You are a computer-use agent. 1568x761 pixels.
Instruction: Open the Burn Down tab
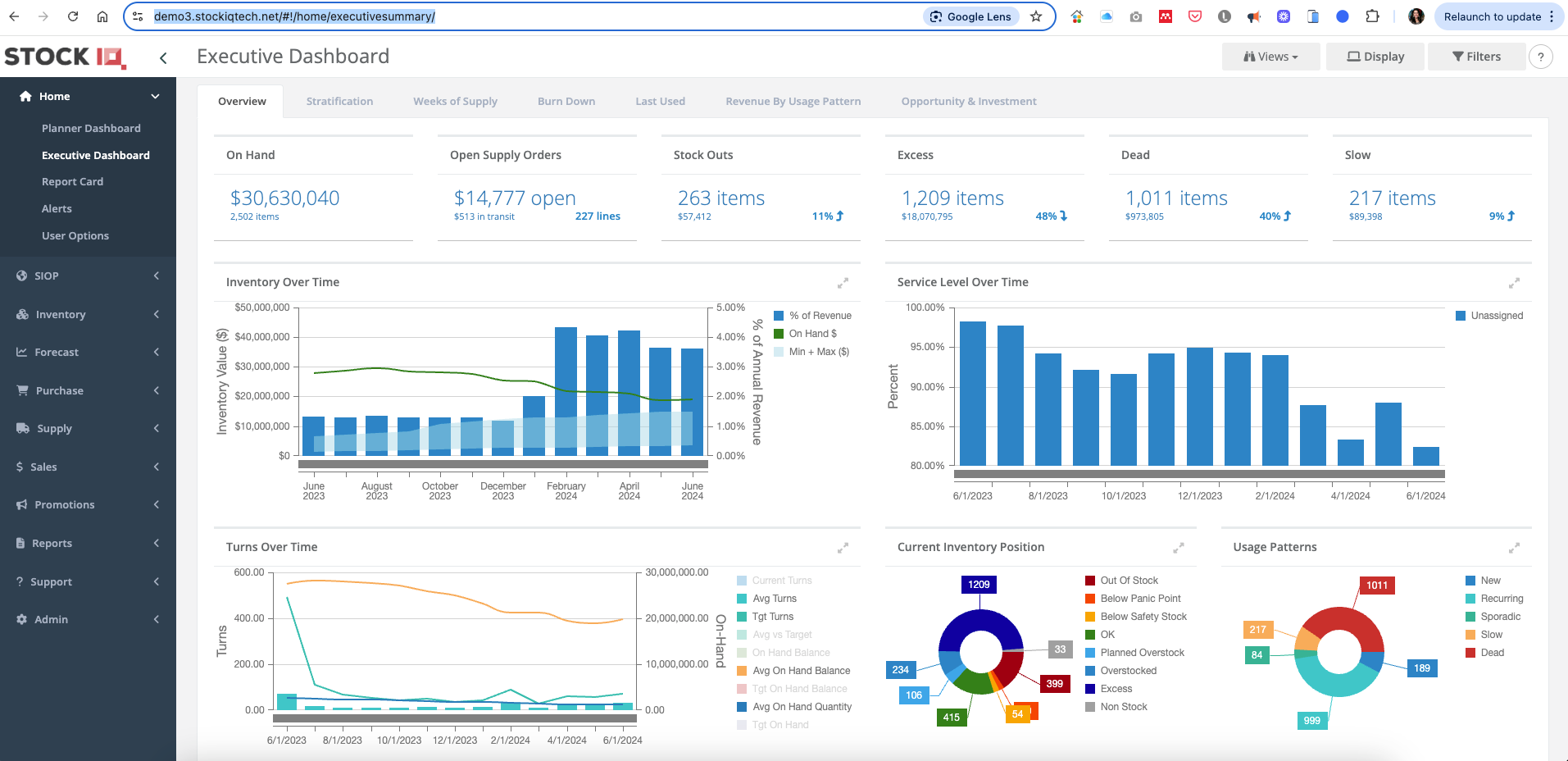click(566, 102)
